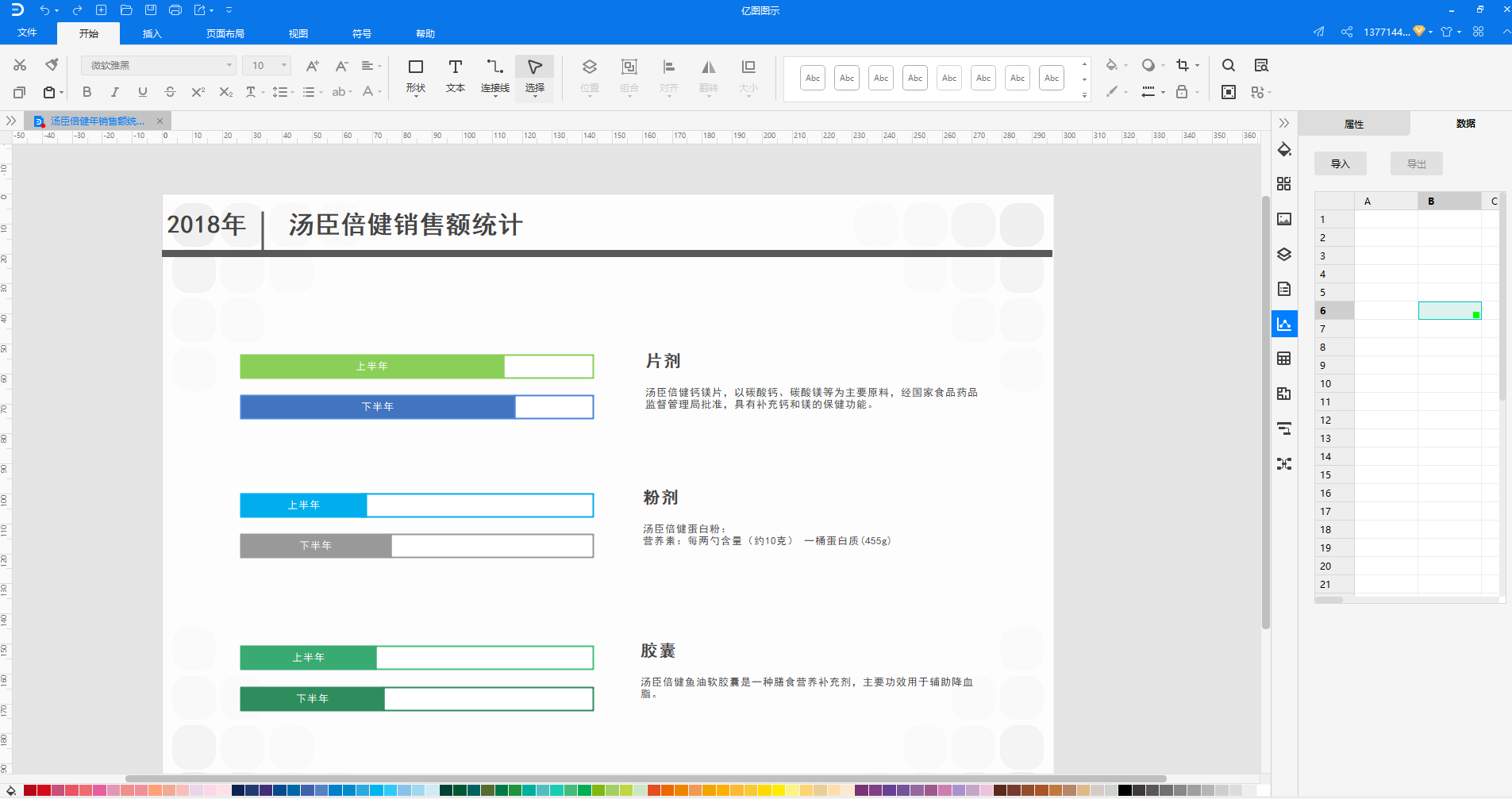1512x799 pixels.
Task: Toggle Bold formatting
Action: pos(87,92)
